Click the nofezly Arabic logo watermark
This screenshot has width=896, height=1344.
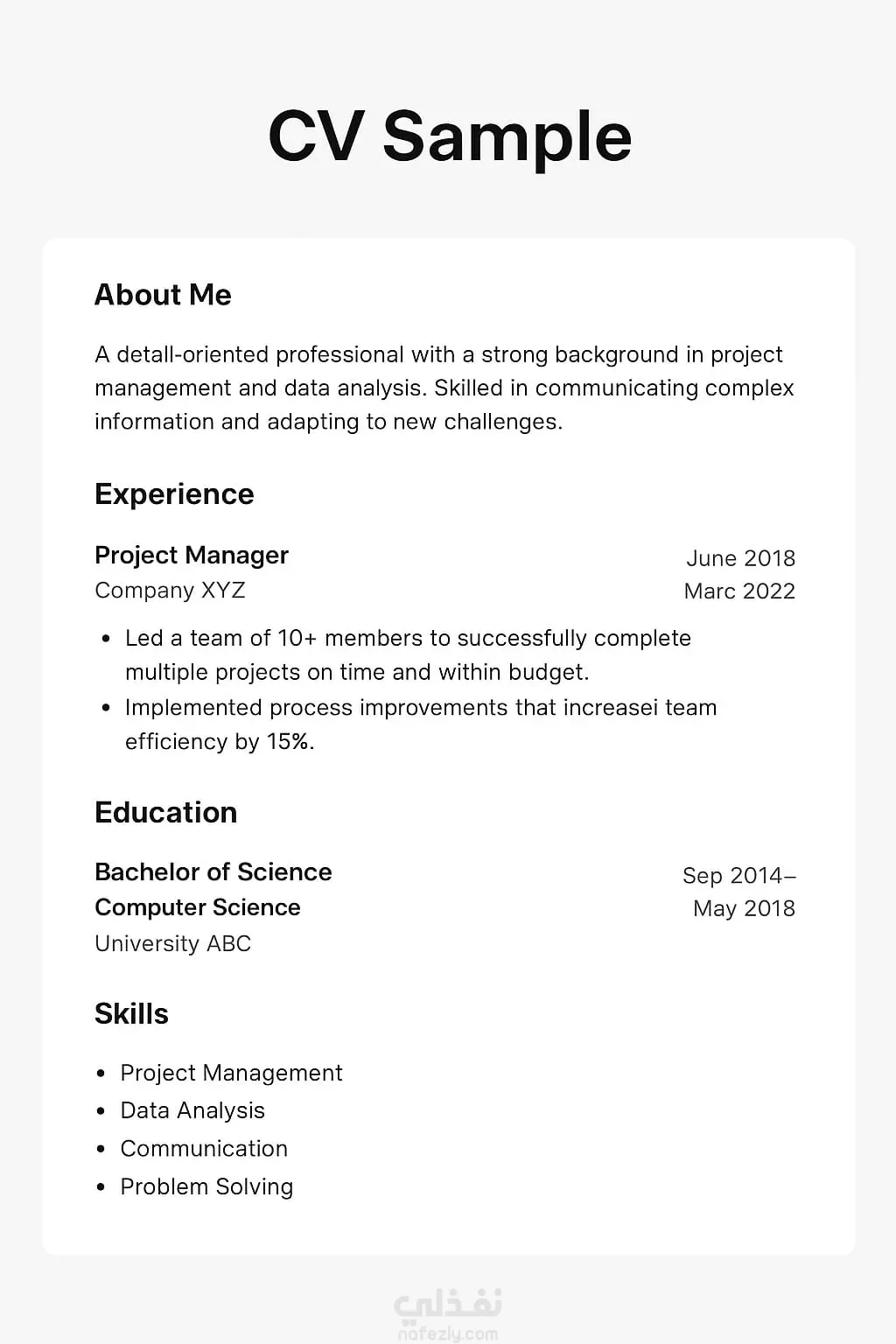click(448, 1304)
